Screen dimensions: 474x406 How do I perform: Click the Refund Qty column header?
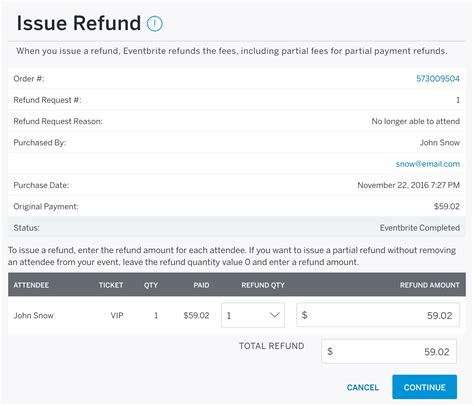click(263, 285)
